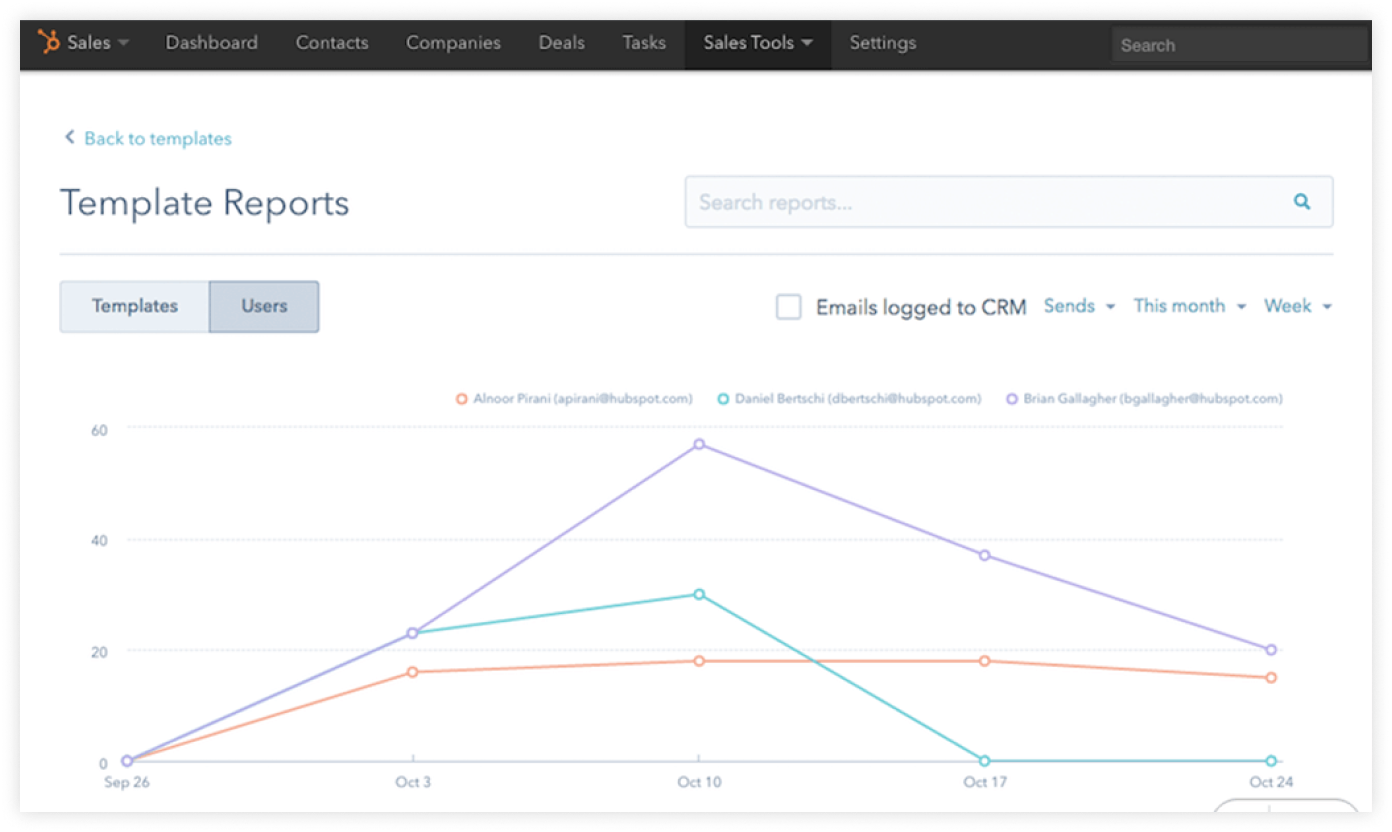
Task: Open Deals in the navigation bar
Action: coord(561,43)
